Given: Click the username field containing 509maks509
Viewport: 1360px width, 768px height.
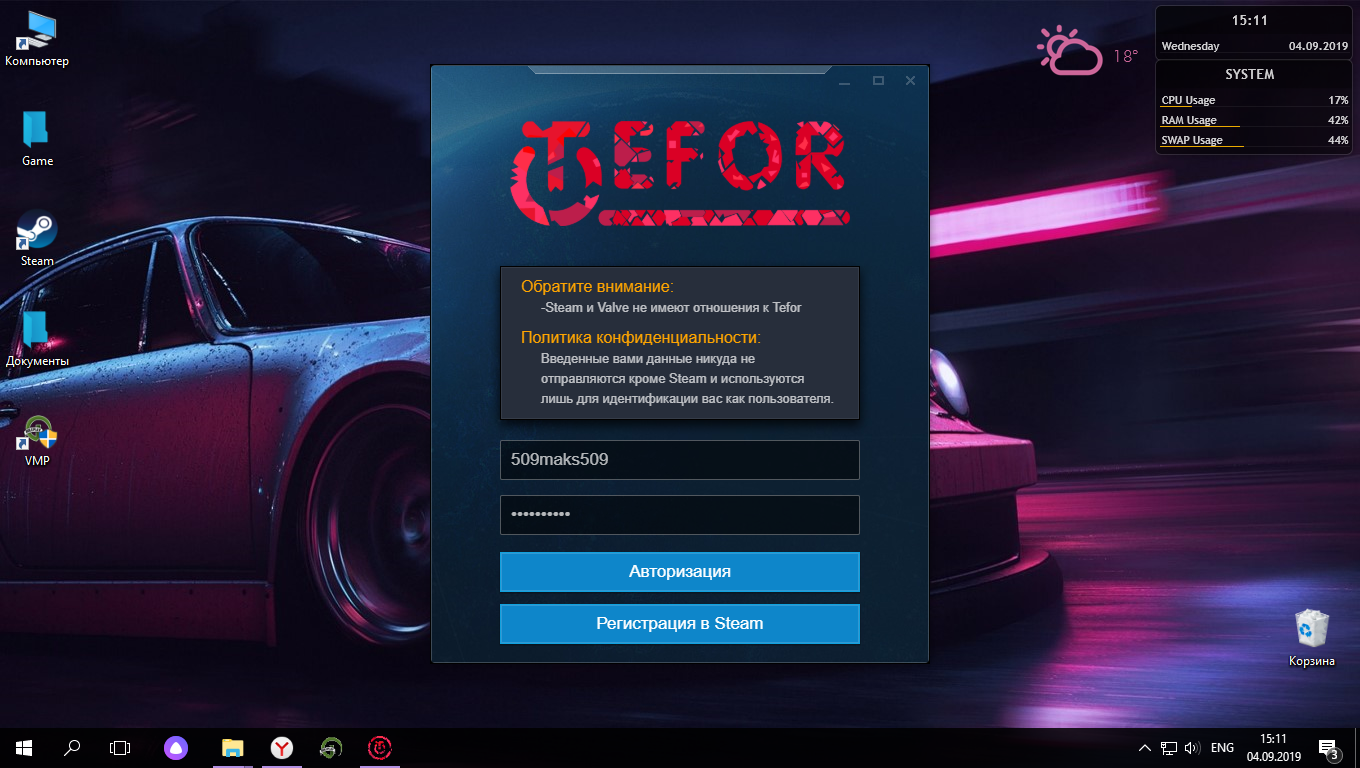Looking at the screenshot, I should coord(679,460).
